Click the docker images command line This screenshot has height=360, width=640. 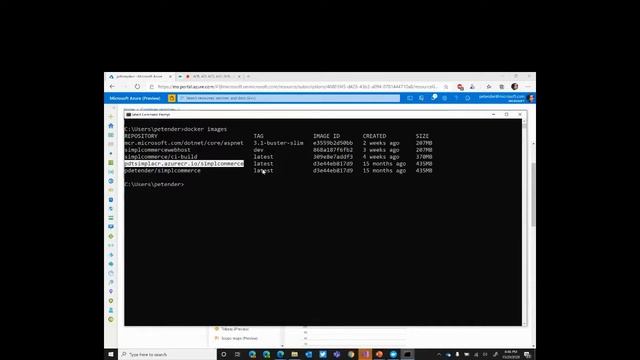(176, 129)
